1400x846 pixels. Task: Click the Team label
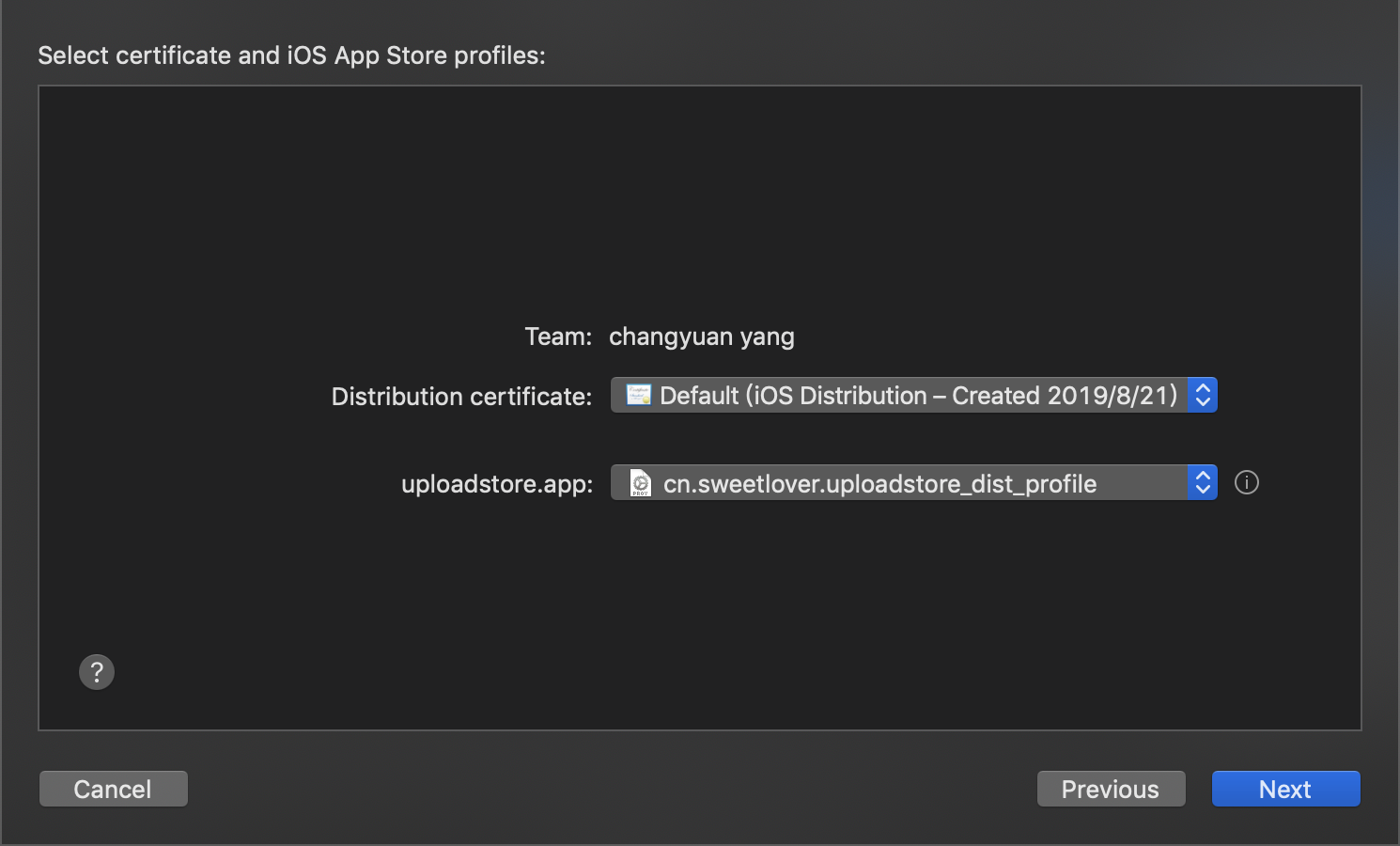558,337
